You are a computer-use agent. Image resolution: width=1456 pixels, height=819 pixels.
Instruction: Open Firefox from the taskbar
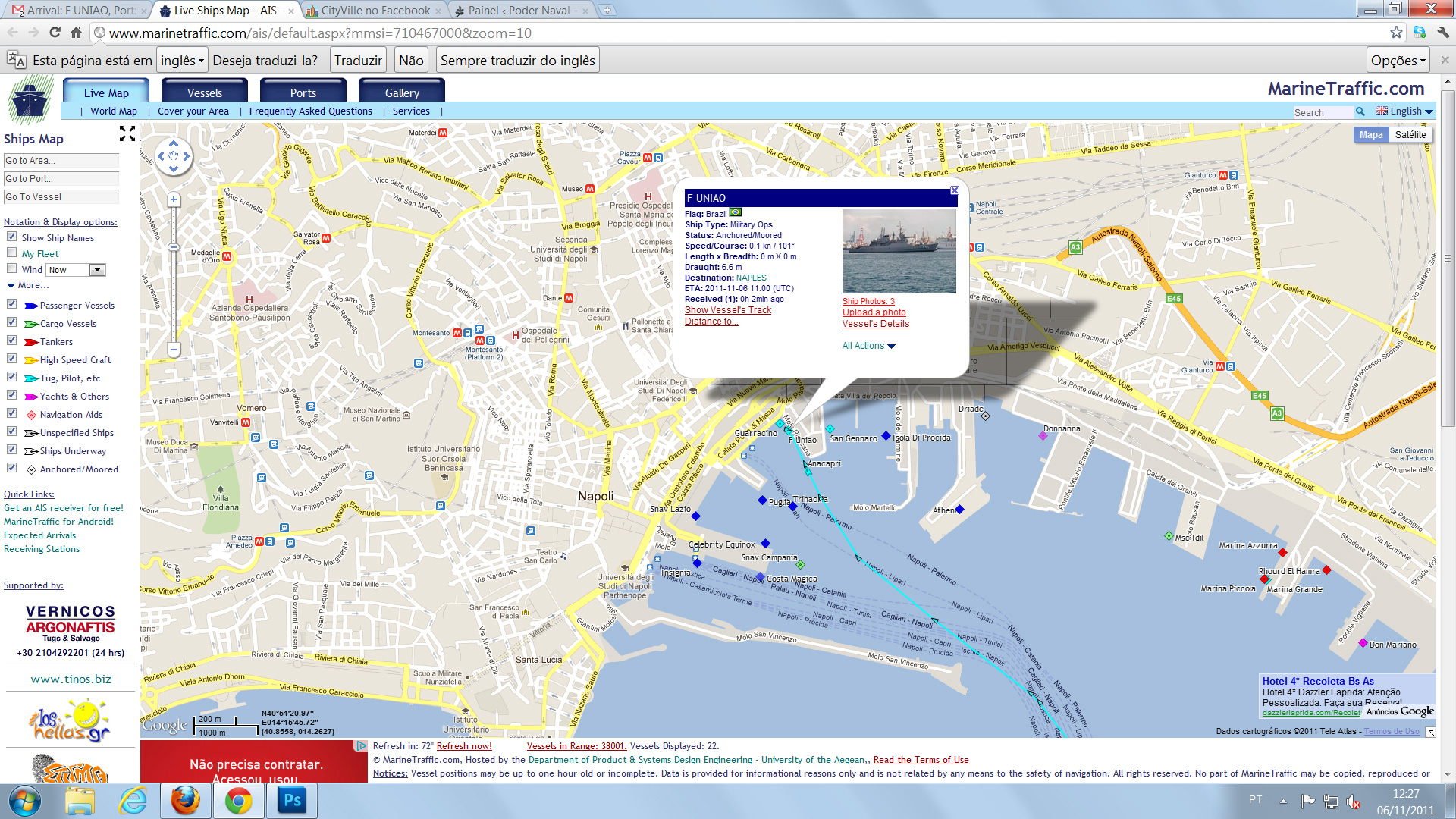tap(185, 801)
